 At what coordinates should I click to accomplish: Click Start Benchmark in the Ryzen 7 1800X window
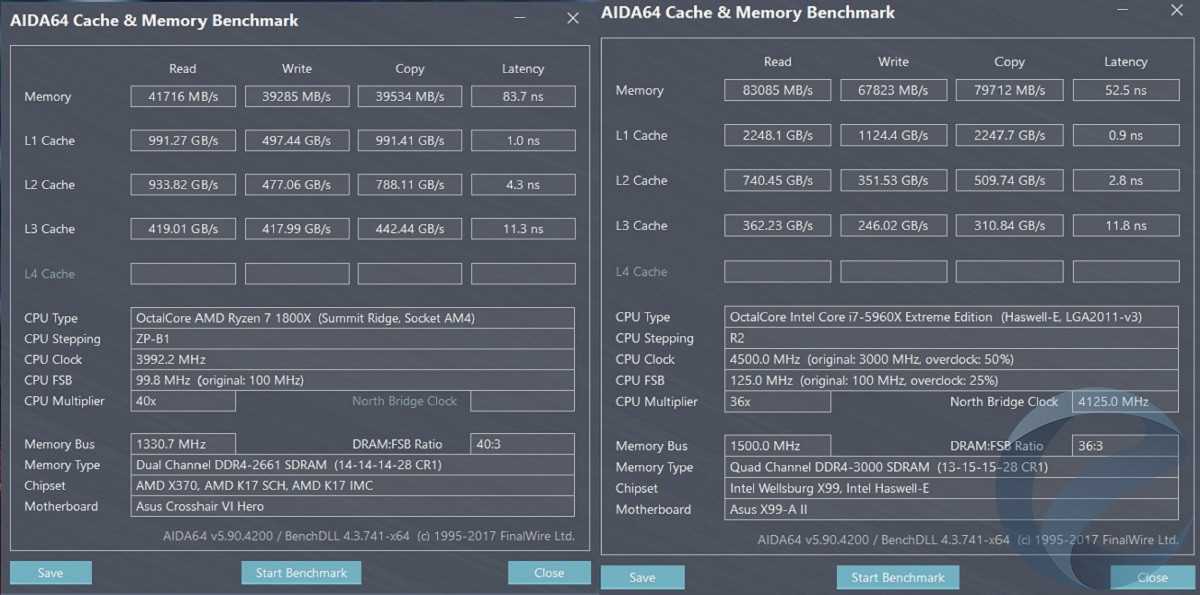(301, 573)
